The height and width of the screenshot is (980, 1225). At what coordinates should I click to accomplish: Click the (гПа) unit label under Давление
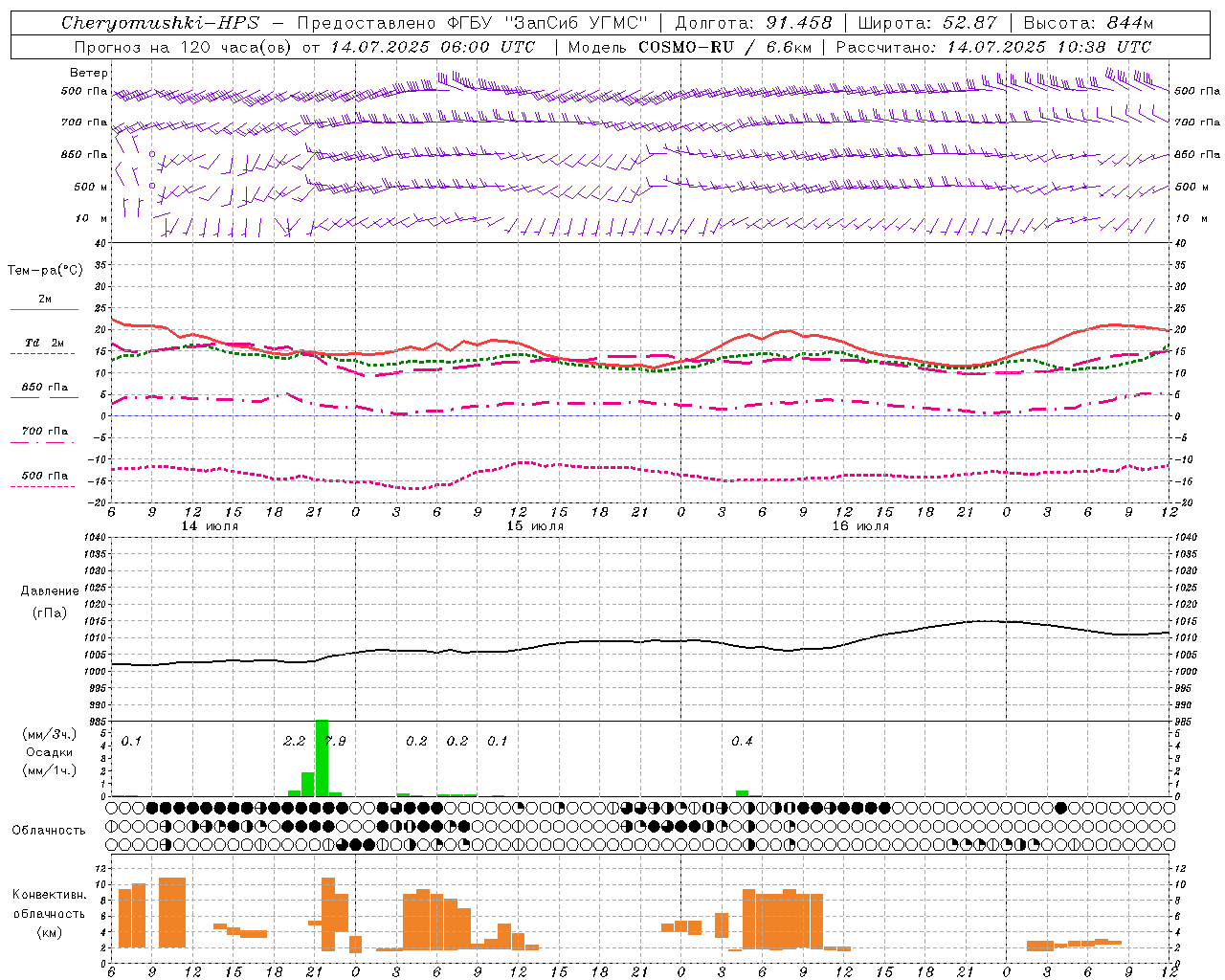pyautogui.click(x=50, y=613)
